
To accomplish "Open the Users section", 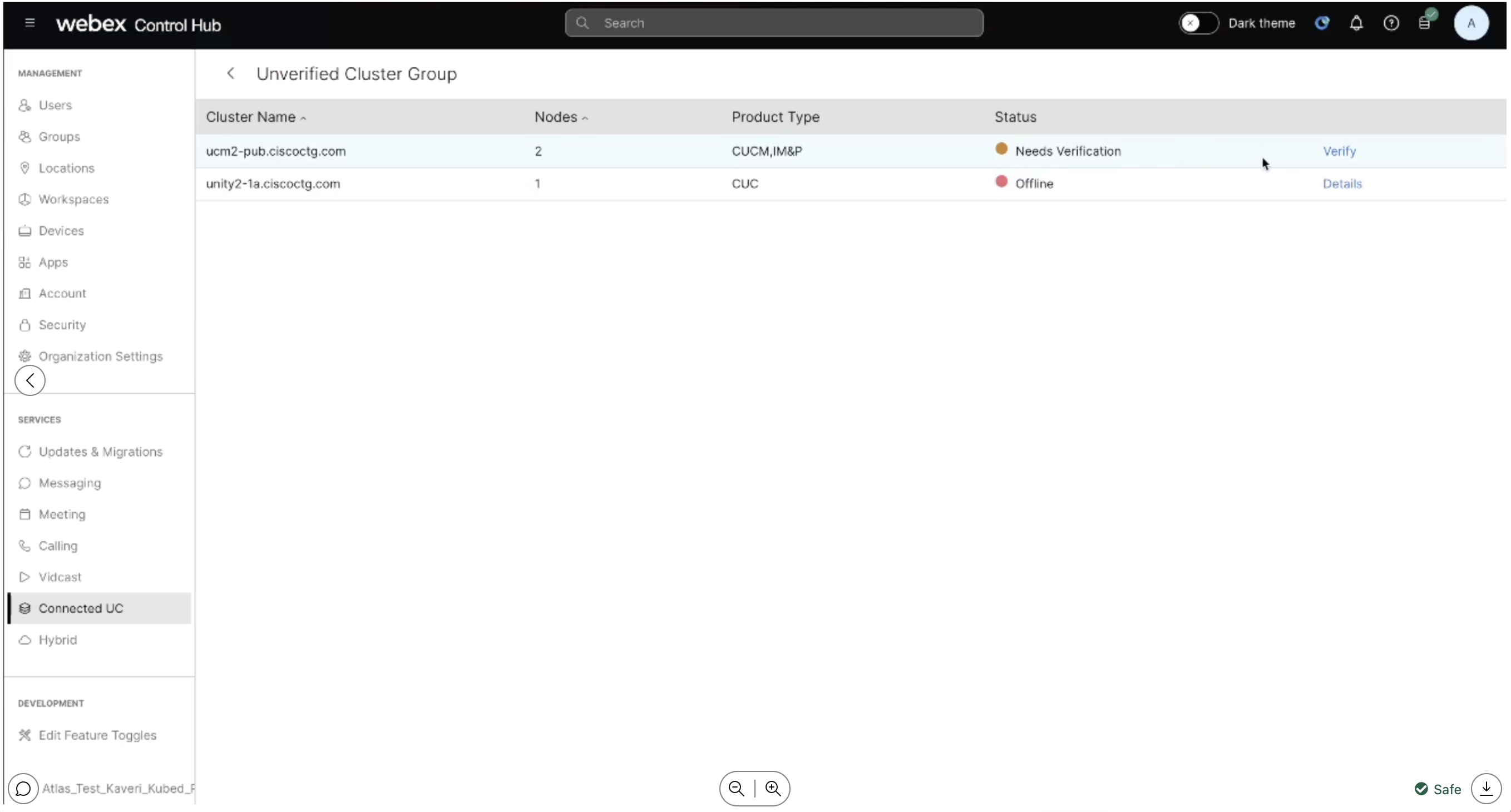I will pos(55,105).
